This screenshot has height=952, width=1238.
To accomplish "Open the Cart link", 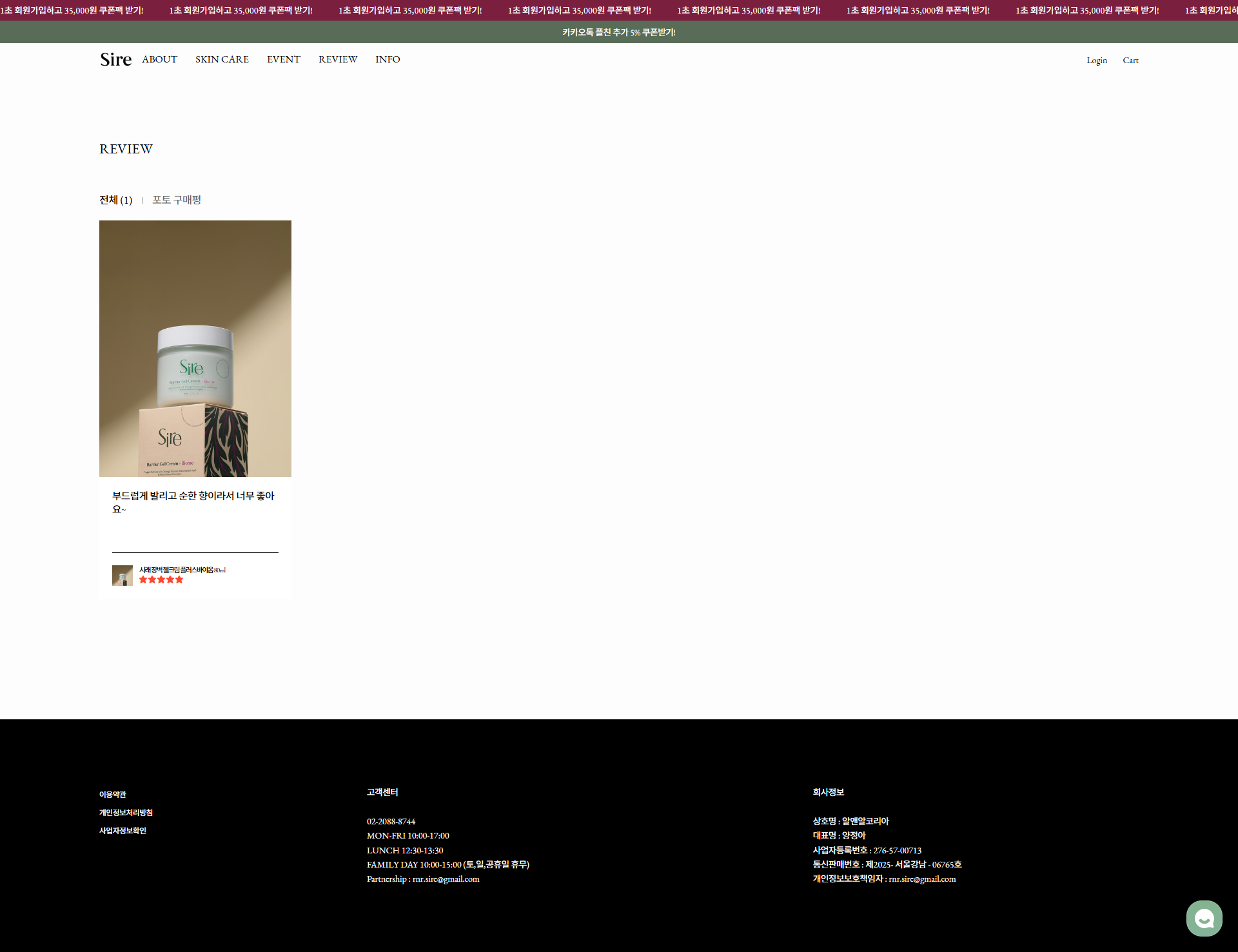I will pyautogui.click(x=1130, y=61).
